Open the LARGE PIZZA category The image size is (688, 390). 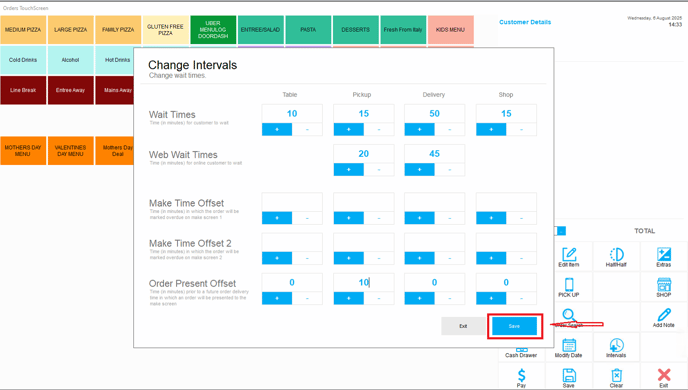point(71,30)
